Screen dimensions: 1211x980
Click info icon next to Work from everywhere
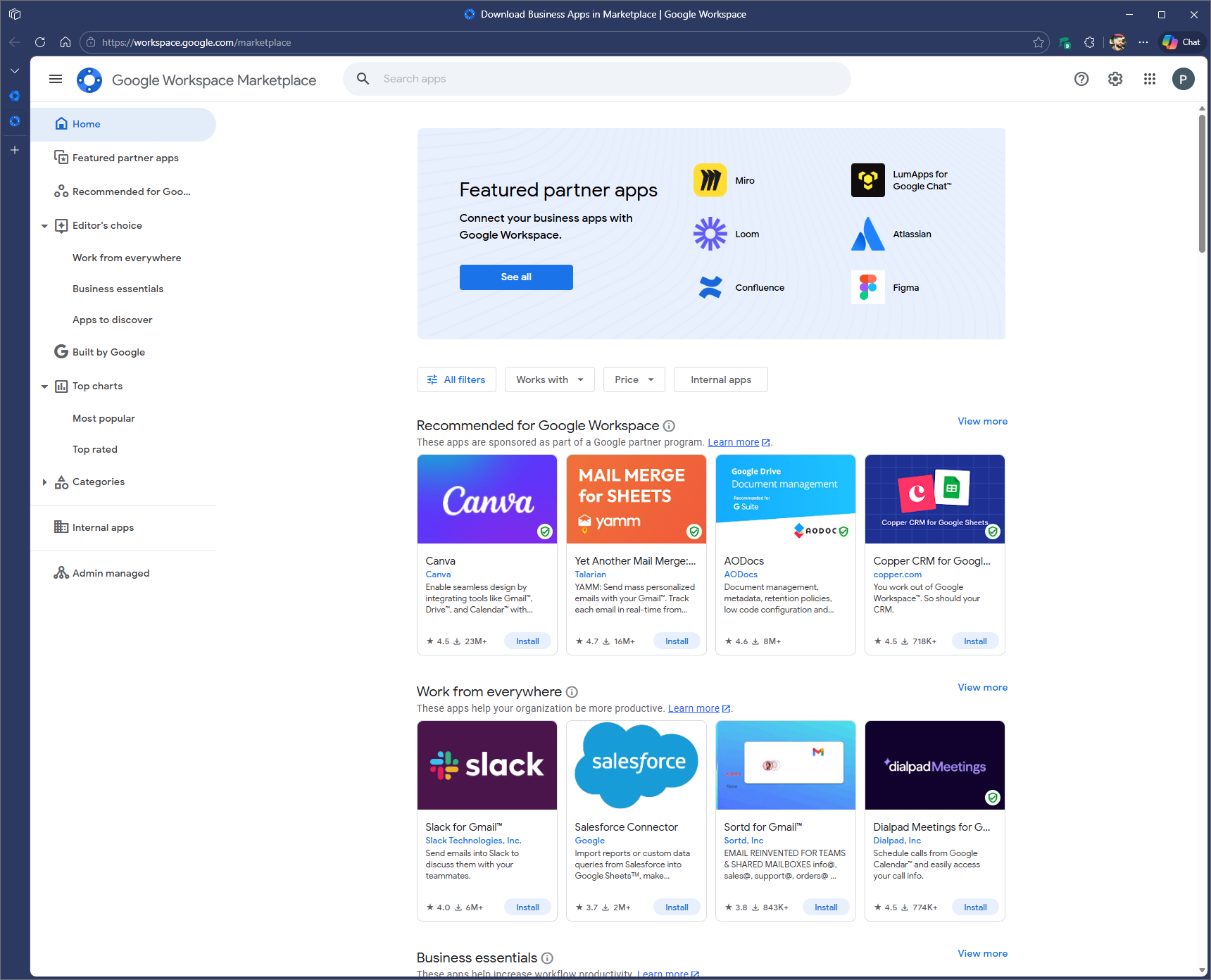pos(572,692)
